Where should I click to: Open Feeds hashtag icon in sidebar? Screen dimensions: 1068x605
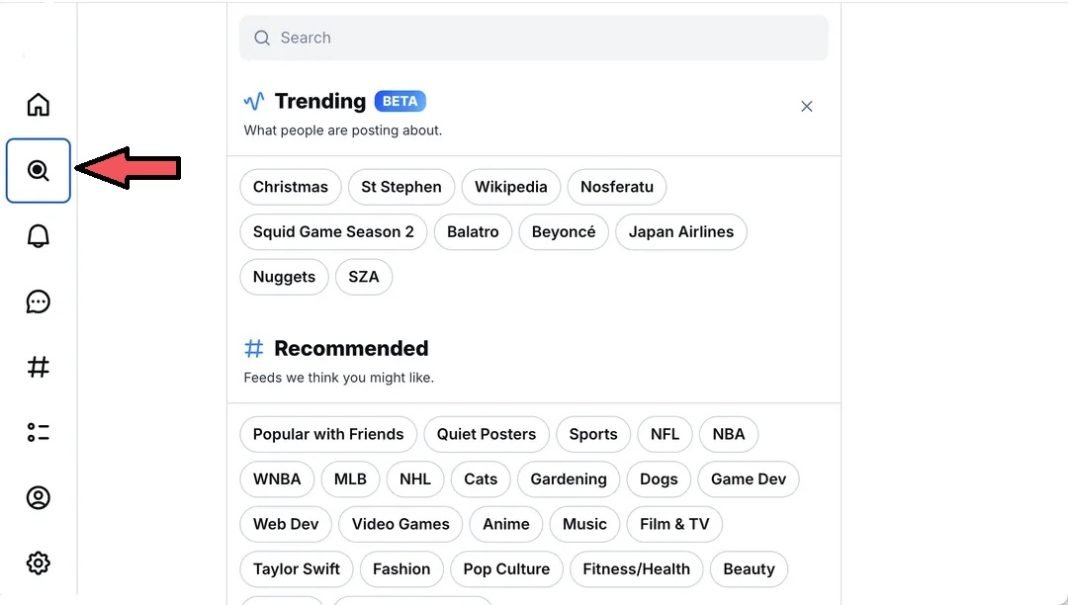[38, 367]
